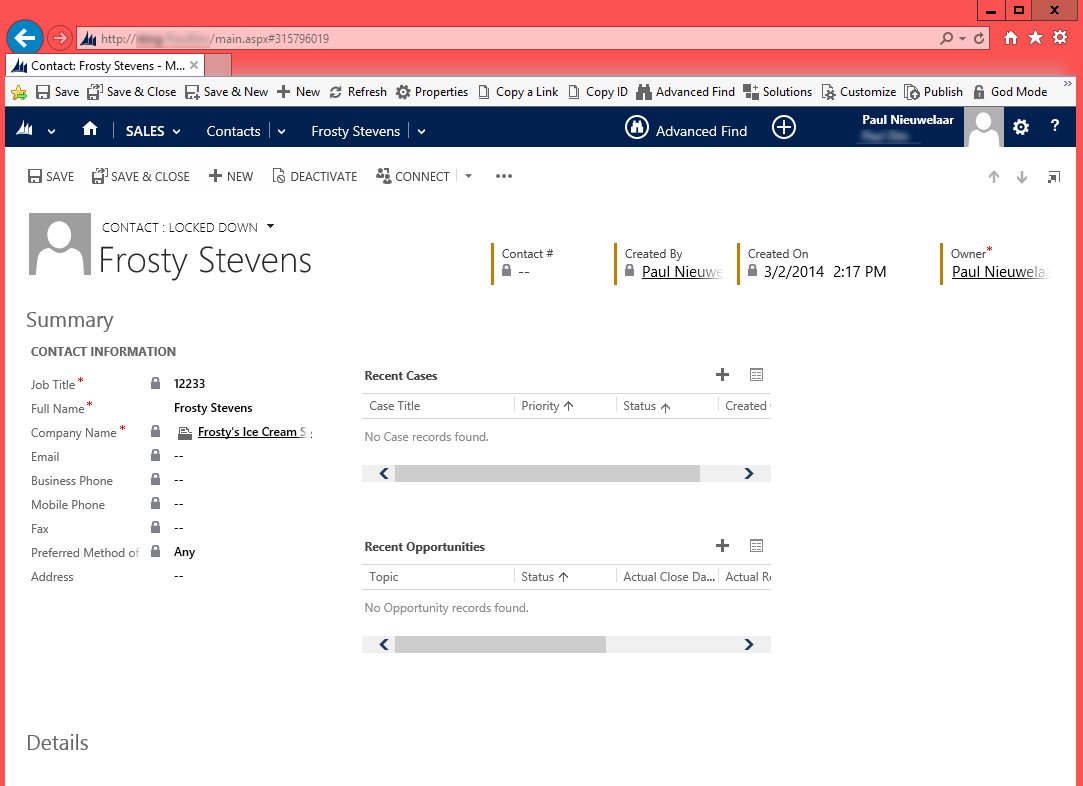Open the settings gear in the CRM header
The image size is (1083, 786).
click(1020, 127)
